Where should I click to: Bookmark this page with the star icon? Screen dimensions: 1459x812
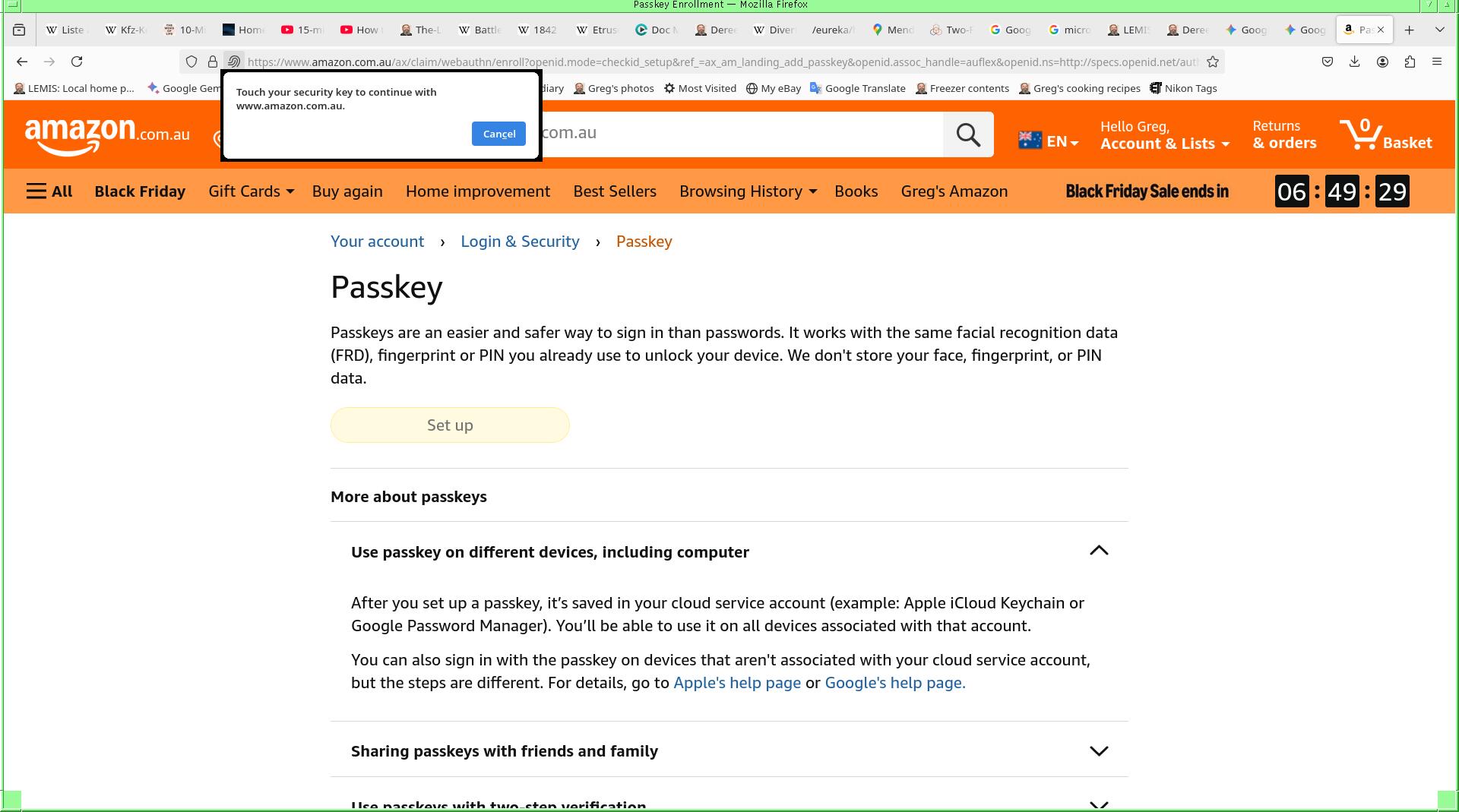click(x=1213, y=62)
